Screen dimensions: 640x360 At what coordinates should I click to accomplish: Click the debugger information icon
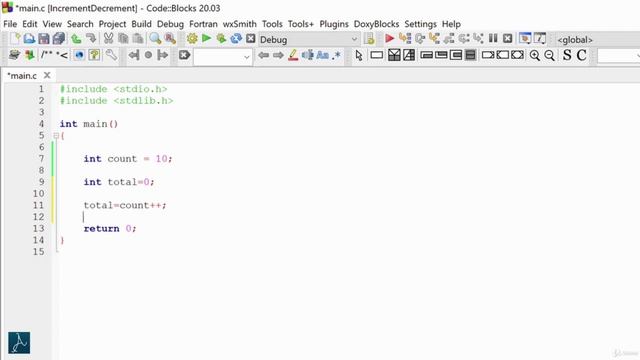(x=540, y=39)
